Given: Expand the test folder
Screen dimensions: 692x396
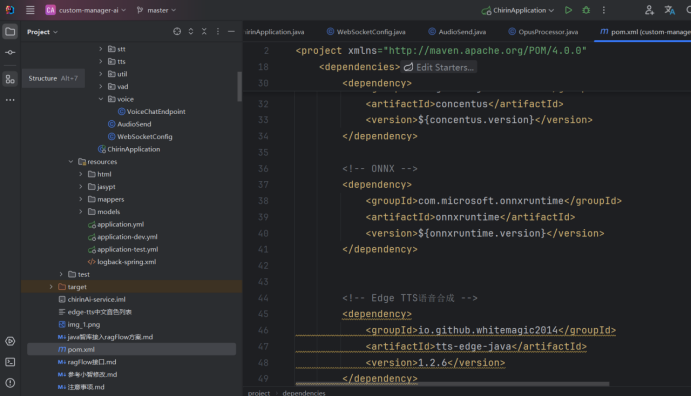Looking at the screenshot, I should 61,274.
